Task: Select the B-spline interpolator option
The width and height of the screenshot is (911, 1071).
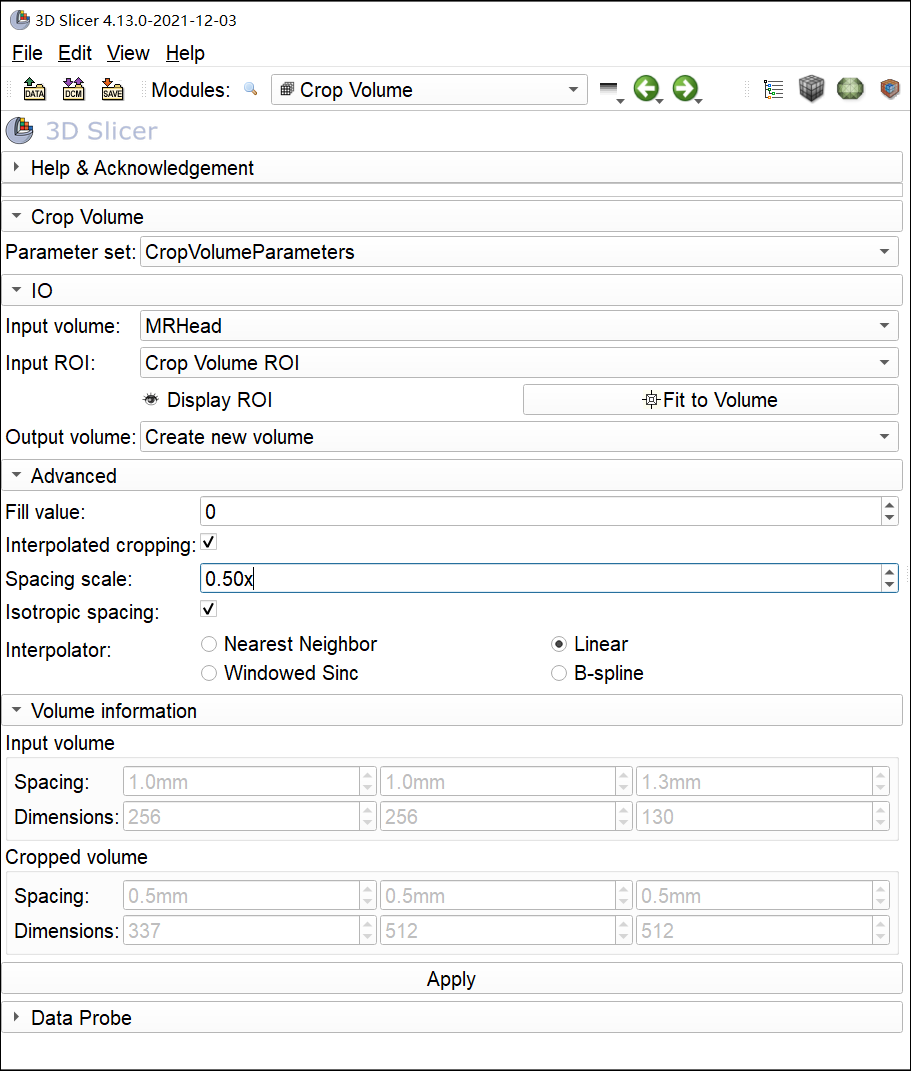Action: coord(560,673)
